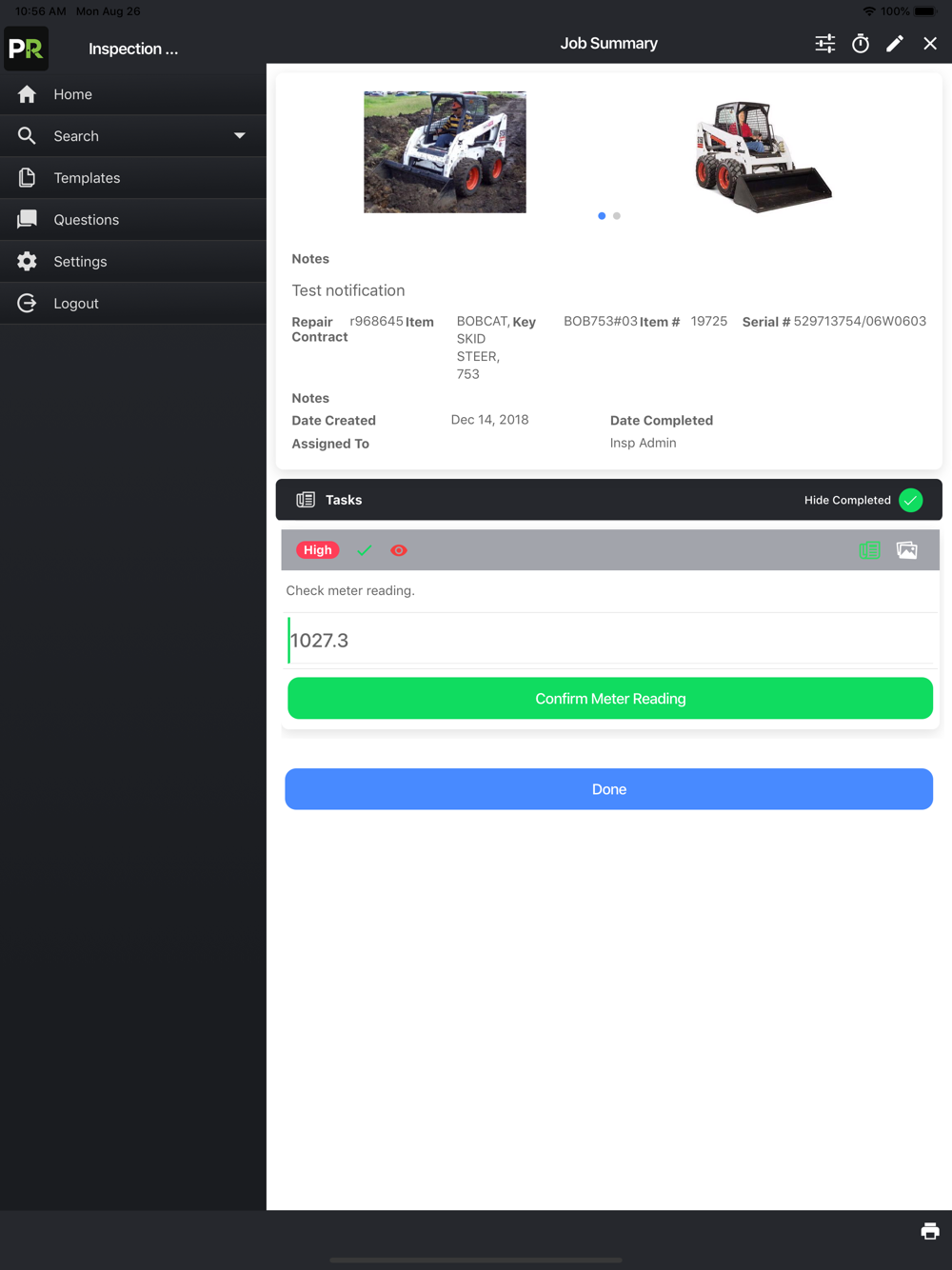
Task: Toggle the Hide Completed checkmark
Action: coord(911,500)
